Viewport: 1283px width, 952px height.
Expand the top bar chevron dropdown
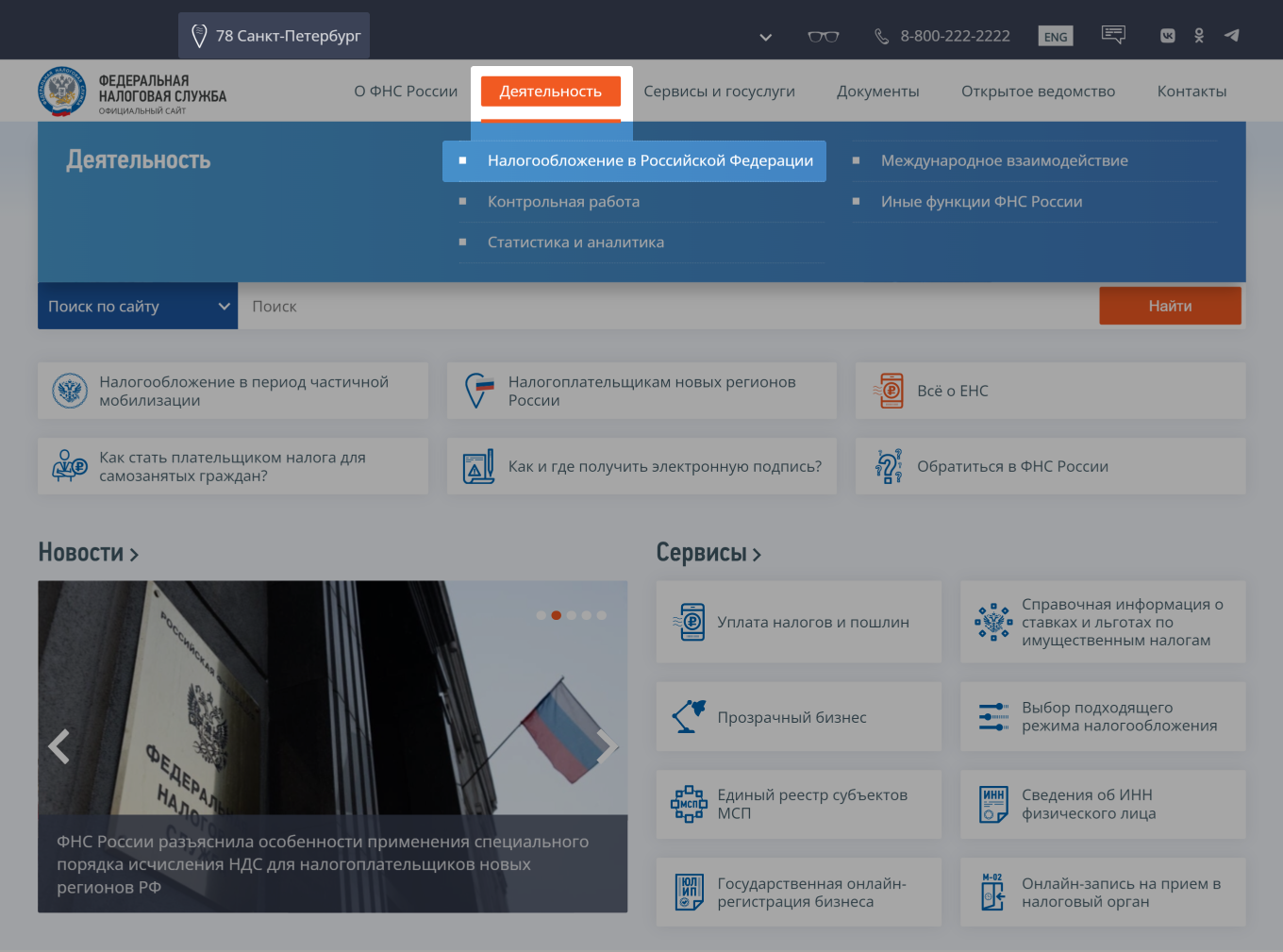(x=765, y=37)
